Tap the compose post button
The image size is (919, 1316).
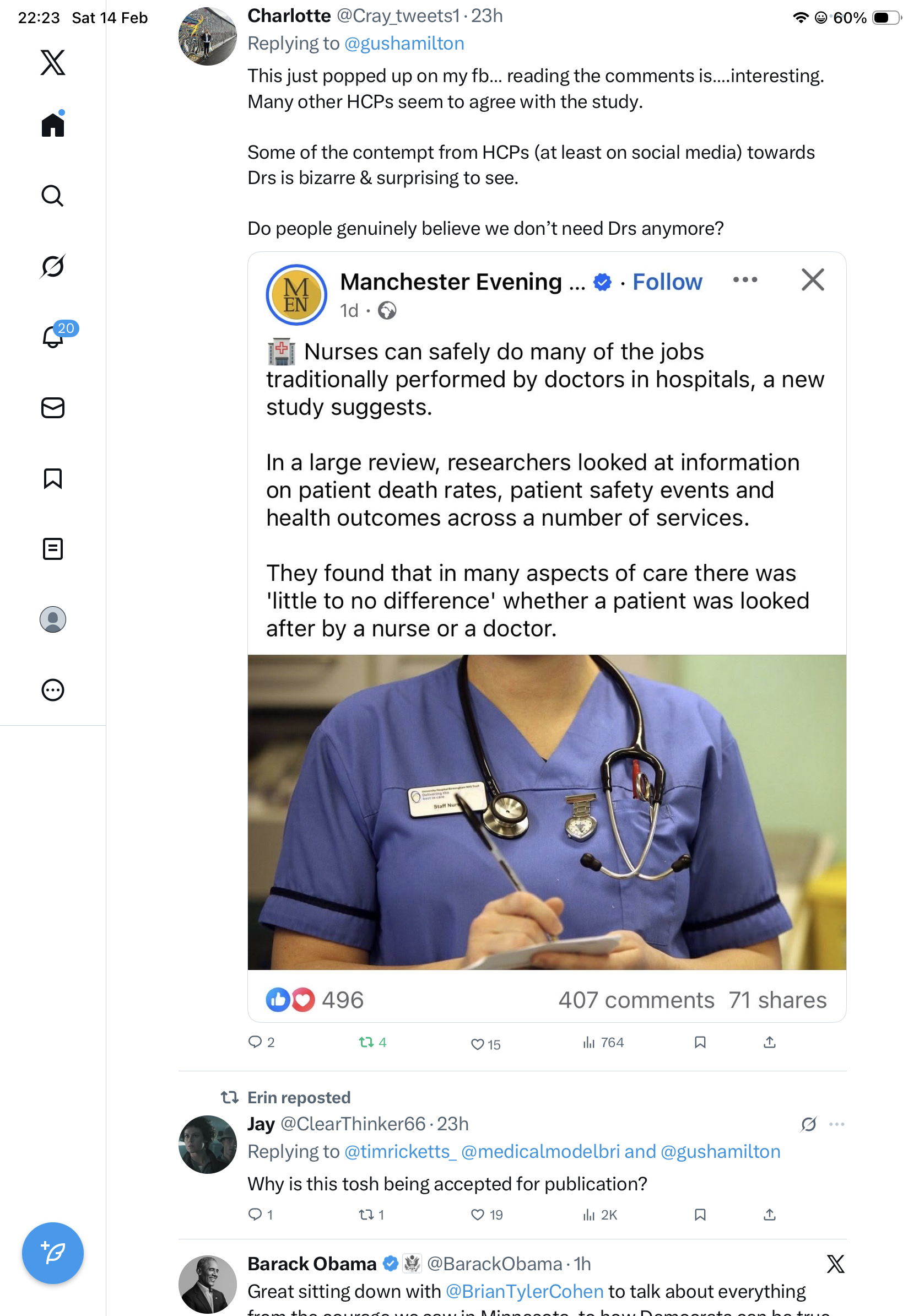(x=53, y=1253)
